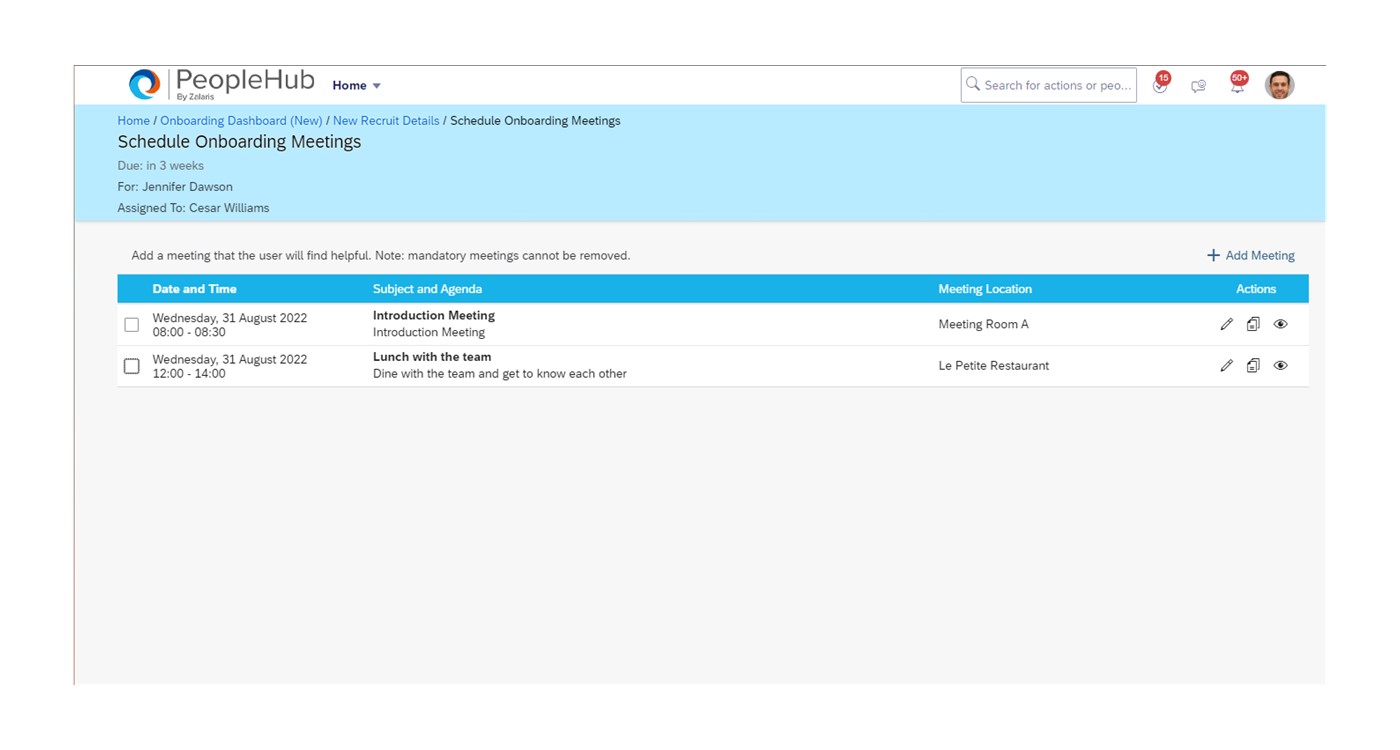Edit the Introduction Meeting entry
This screenshot has width=1400, height=750.
point(1226,323)
